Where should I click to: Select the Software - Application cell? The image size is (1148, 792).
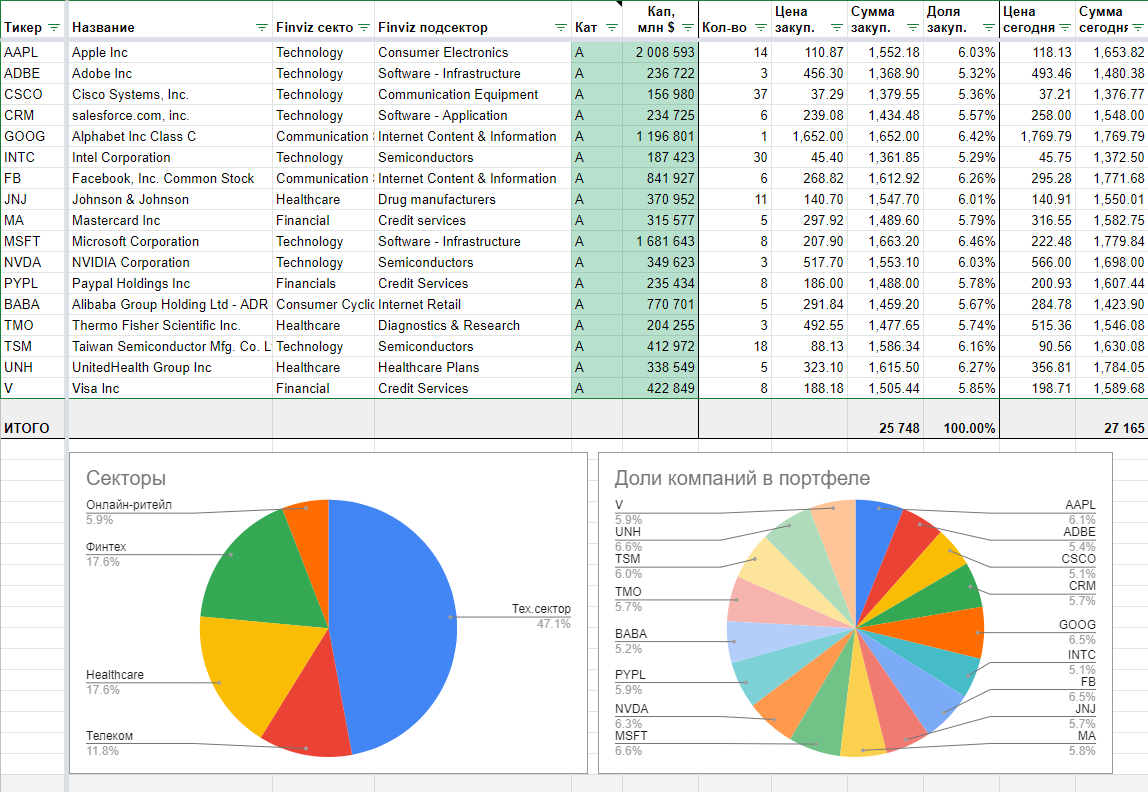click(x=472, y=116)
